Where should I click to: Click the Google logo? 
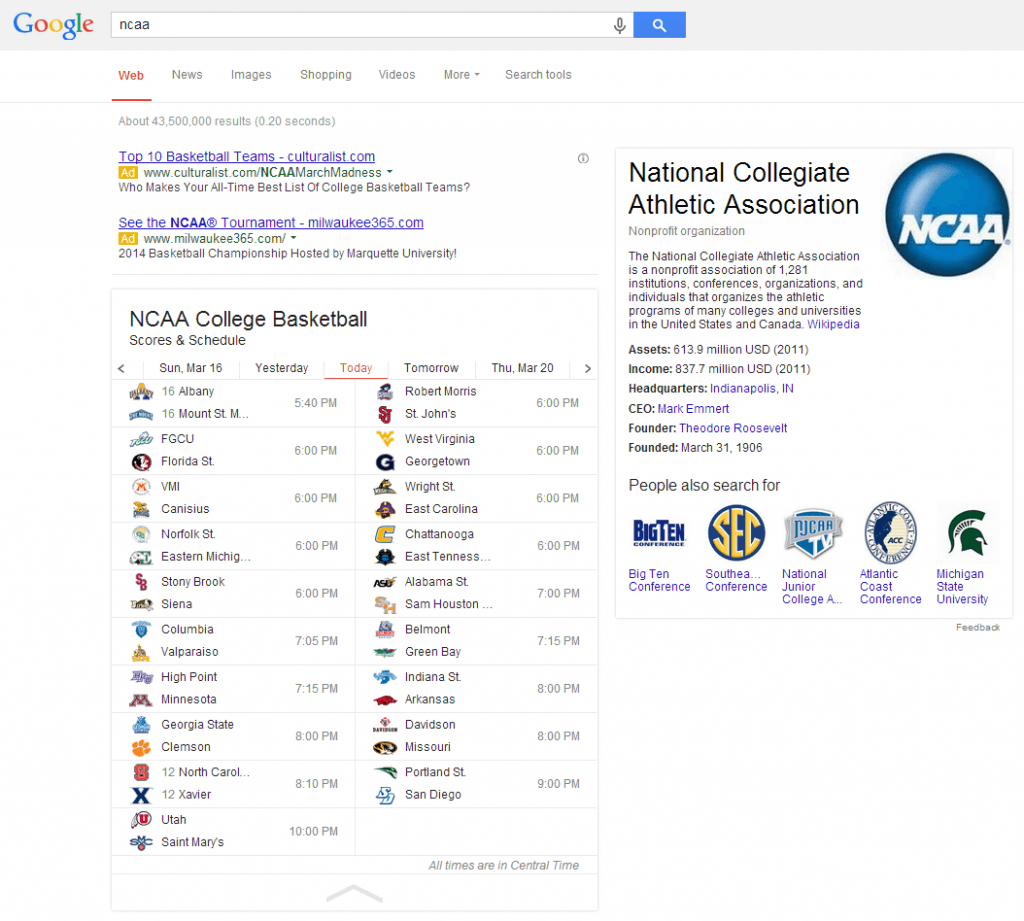click(54, 25)
